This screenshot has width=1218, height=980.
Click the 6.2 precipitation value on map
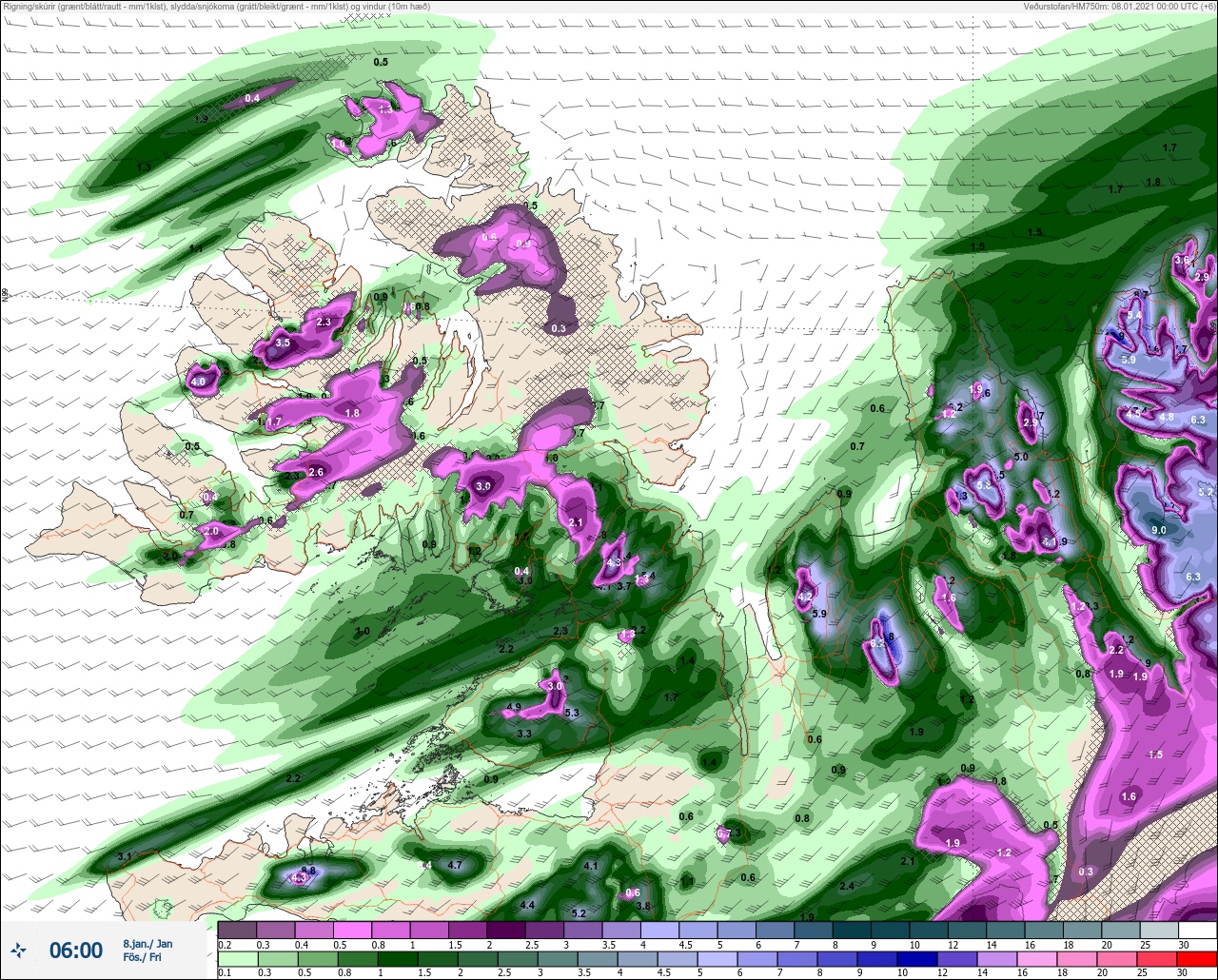[877, 644]
